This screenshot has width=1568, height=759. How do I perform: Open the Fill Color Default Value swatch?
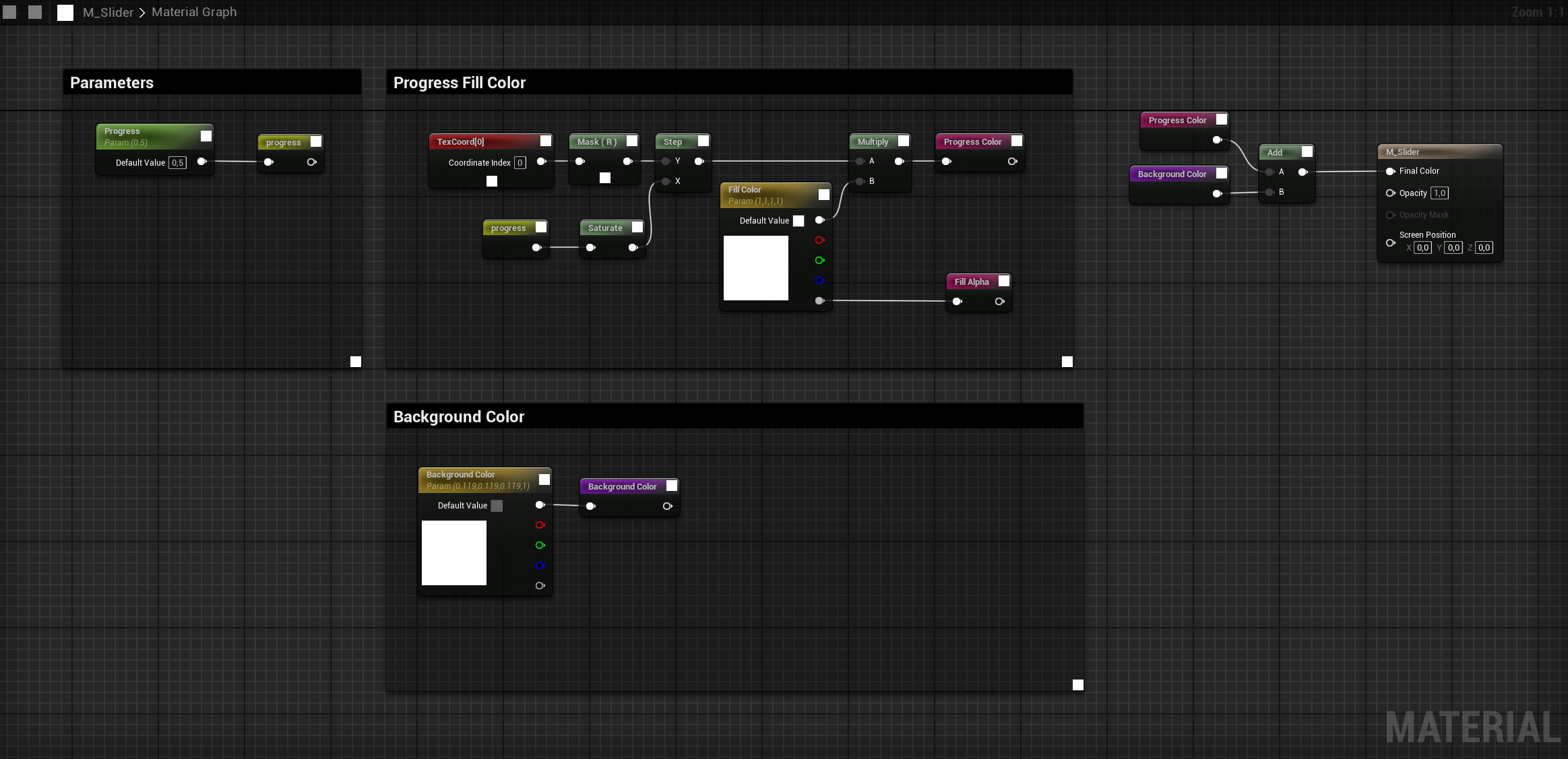pos(798,221)
